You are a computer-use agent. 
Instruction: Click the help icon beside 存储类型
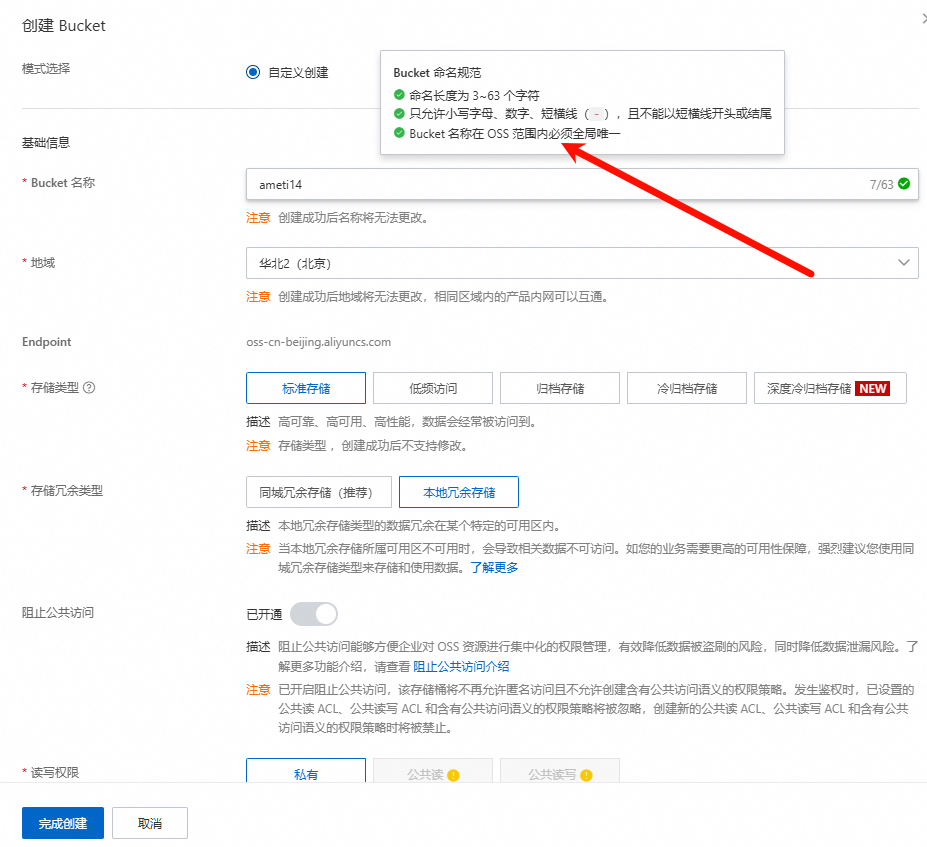[x=90, y=388]
